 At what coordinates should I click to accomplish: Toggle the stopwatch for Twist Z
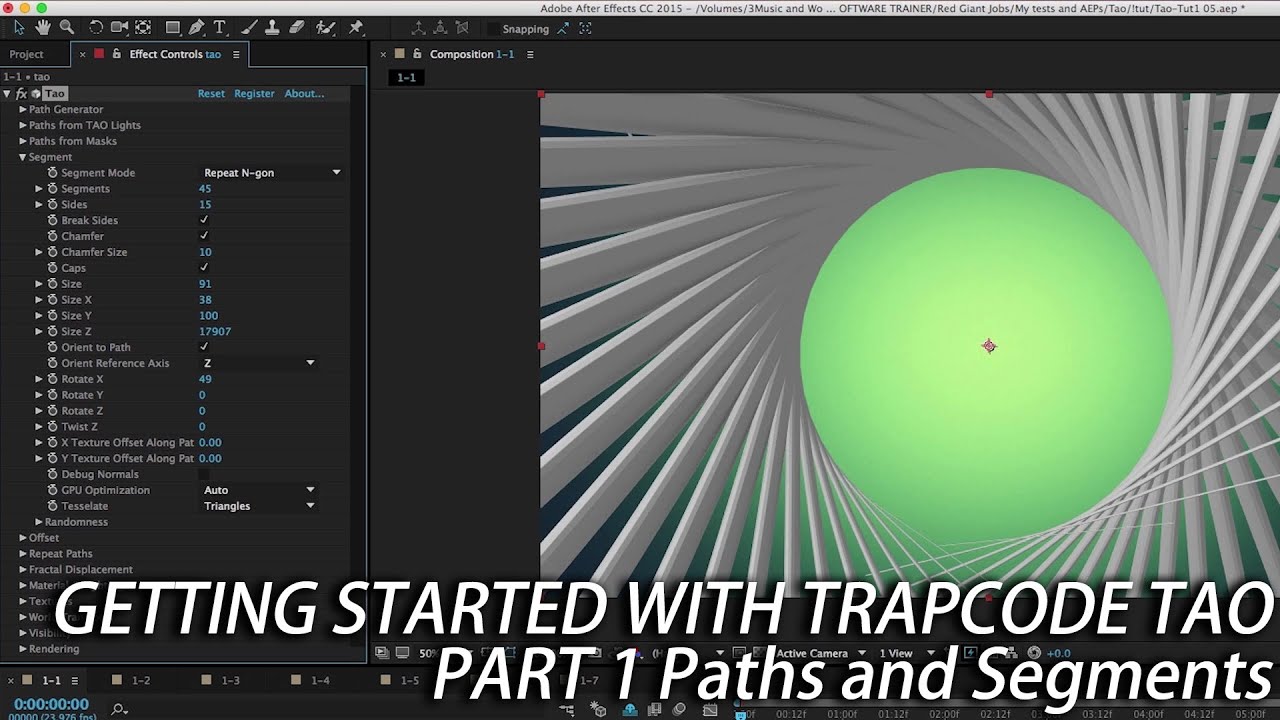coord(52,426)
